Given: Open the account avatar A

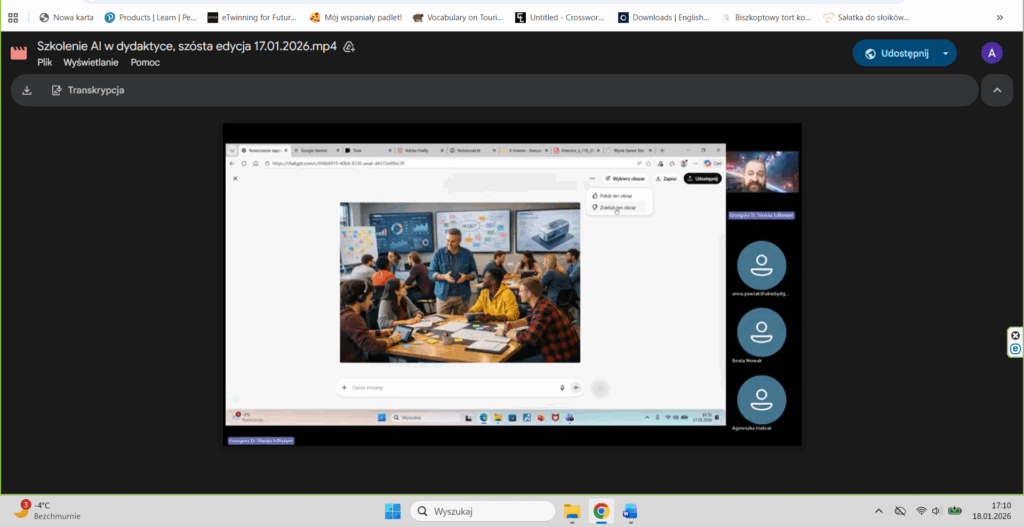Looking at the screenshot, I should coord(991,53).
